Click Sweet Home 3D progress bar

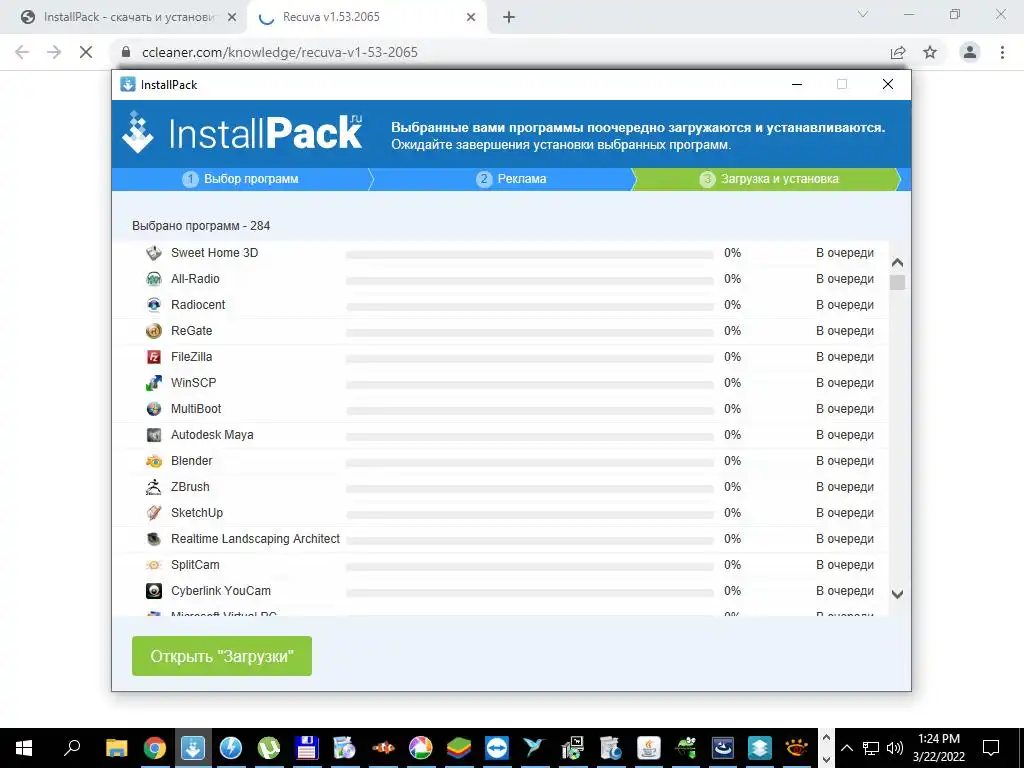pyautogui.click(x=530, y=255)
